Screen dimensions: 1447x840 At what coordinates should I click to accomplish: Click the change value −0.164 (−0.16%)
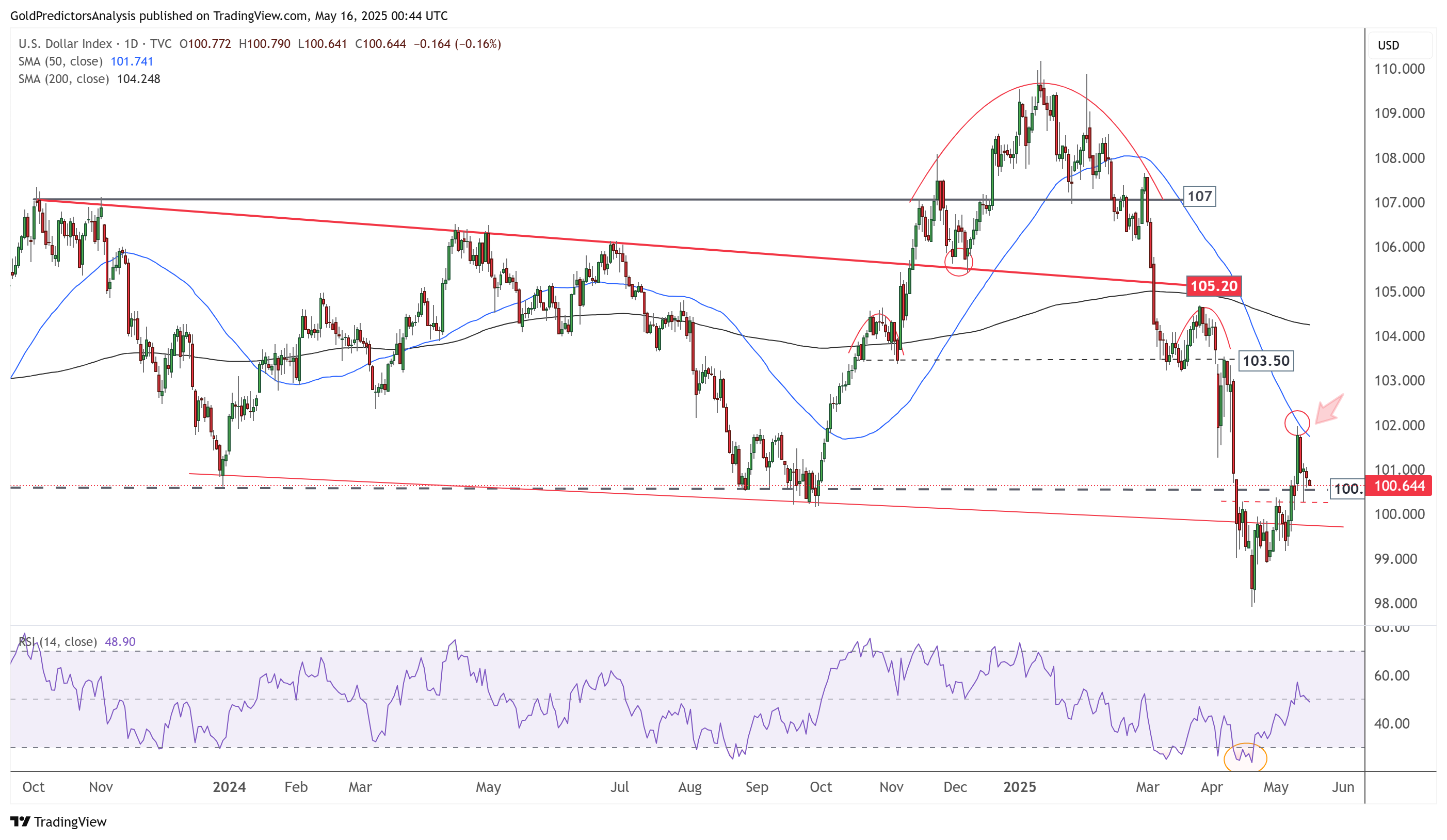point(458,44)
